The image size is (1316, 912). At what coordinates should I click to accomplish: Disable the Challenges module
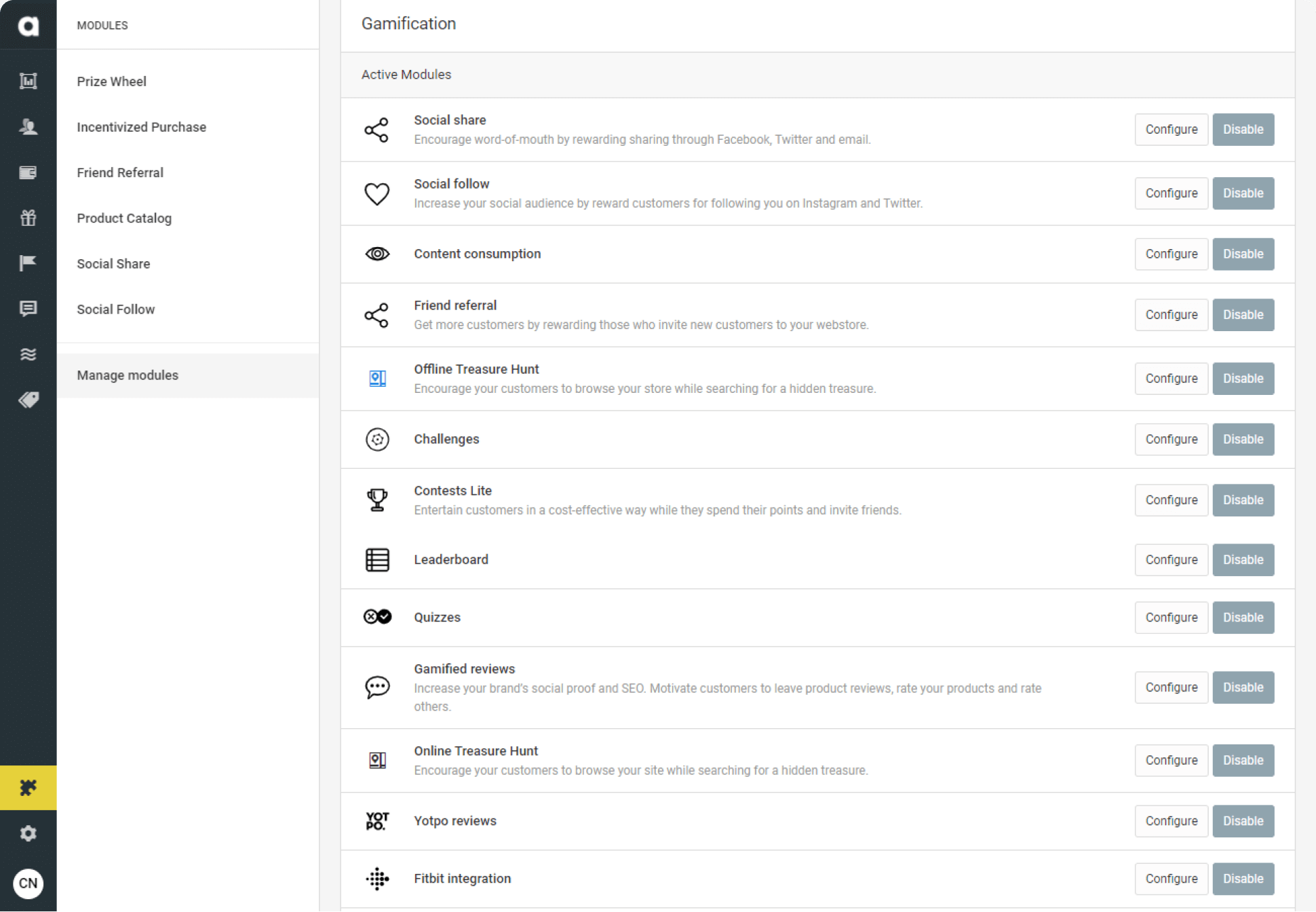tap(1243, 439)
